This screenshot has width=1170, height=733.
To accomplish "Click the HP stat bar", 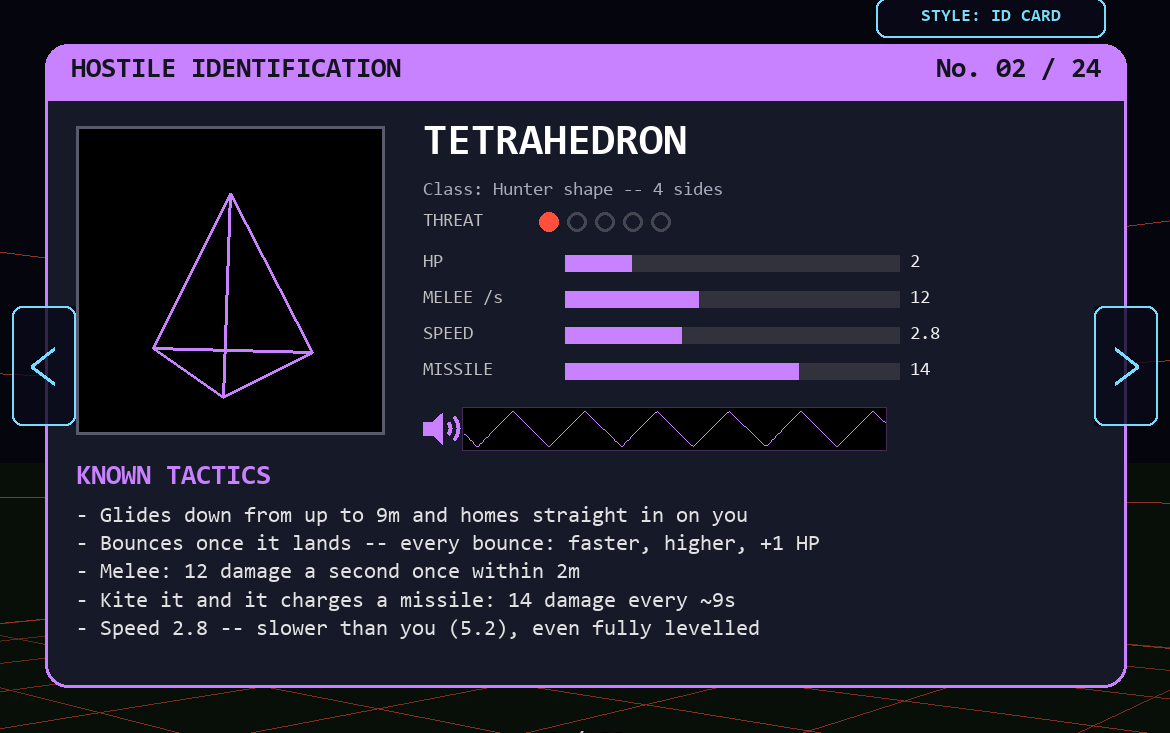I will coord(732,263).
